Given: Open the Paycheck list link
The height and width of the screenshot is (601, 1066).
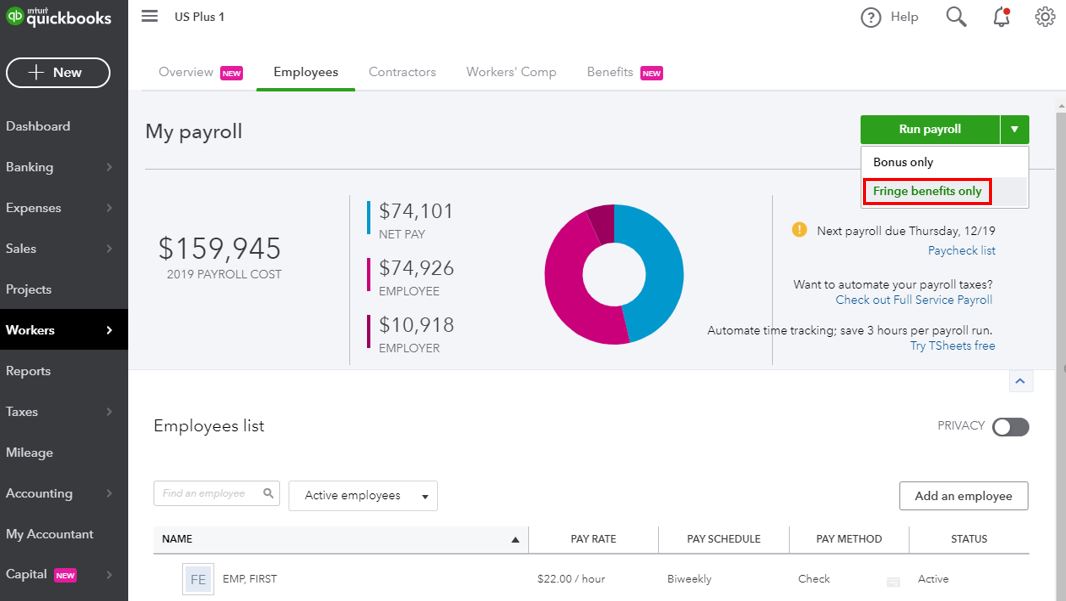Looking at the screenshot, I should 961,251.
